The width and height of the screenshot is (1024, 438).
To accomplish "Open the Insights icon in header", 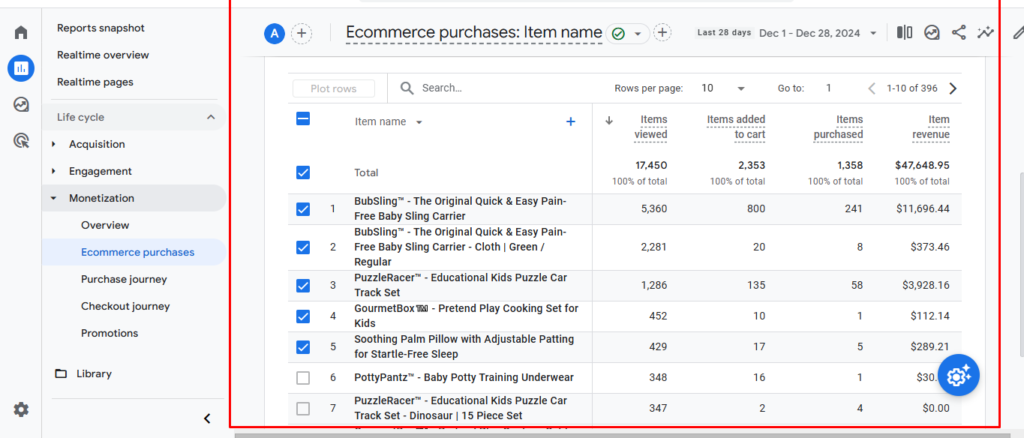I will pos(931,33).
